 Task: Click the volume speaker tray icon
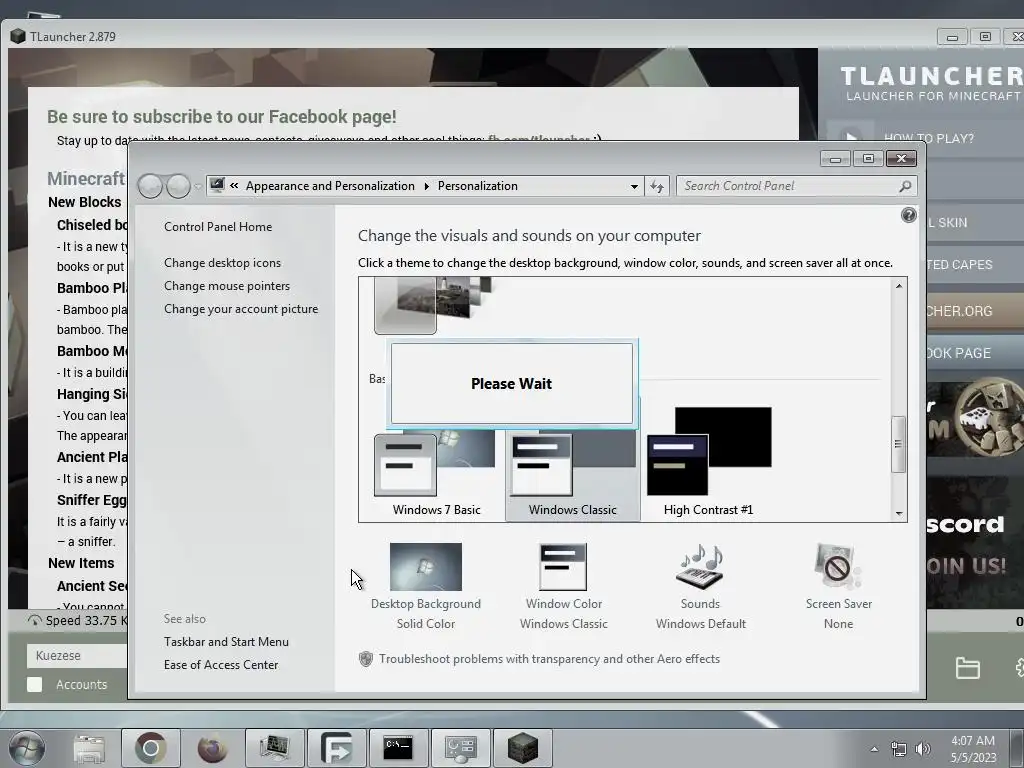click(x=923, y=749)
